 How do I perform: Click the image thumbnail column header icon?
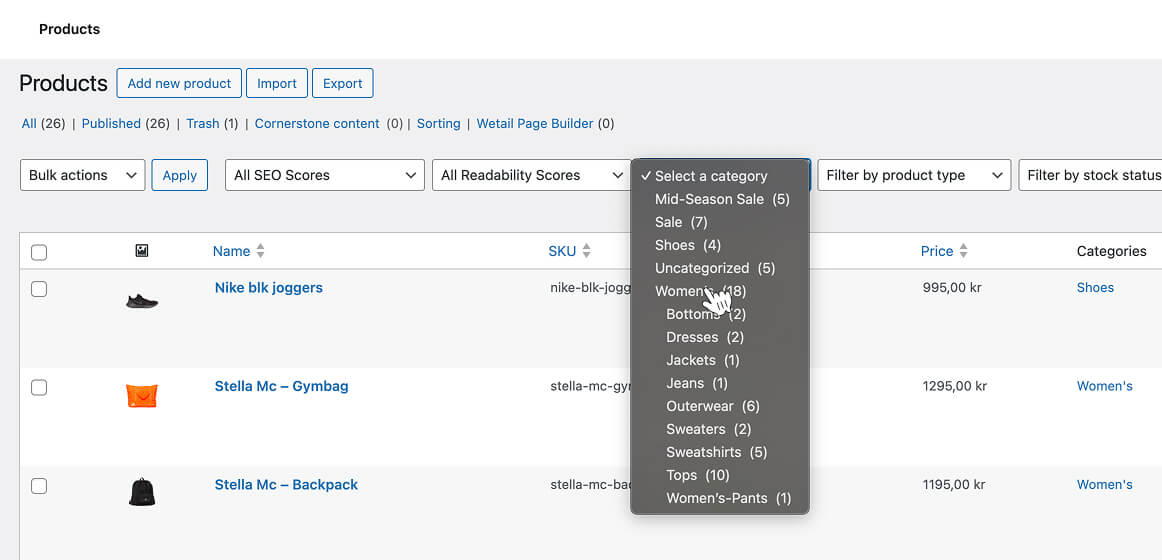pyautogui.click(x=142, y=251)
